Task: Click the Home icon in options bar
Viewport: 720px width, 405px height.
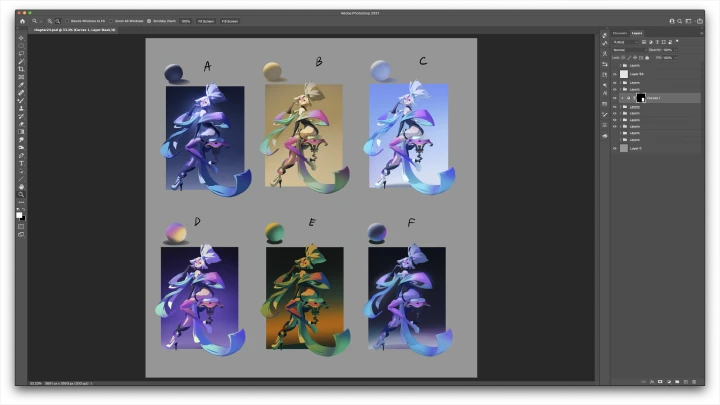Action: [x=22, y=20]
